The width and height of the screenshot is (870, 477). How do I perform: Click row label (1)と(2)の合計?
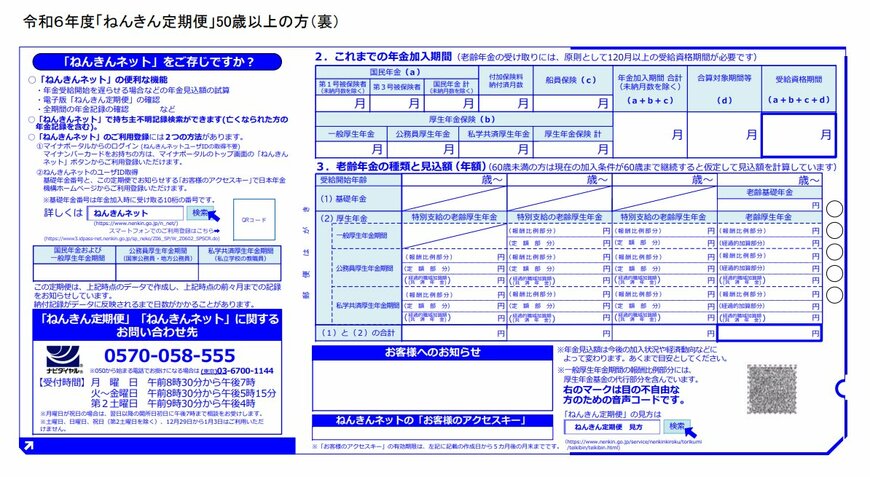pos(358,333)
